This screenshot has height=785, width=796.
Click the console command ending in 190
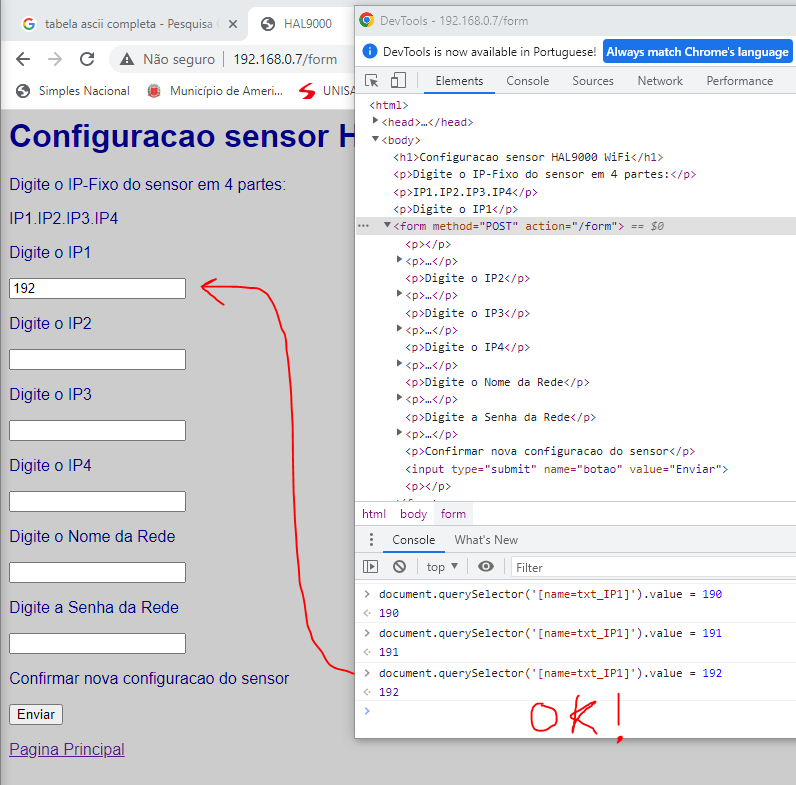coord(550,594)
